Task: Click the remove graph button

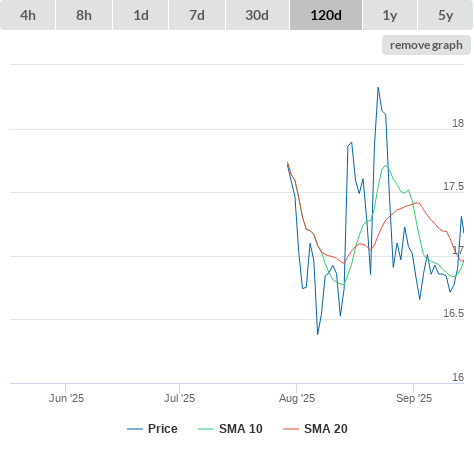Action: (426, 45)
